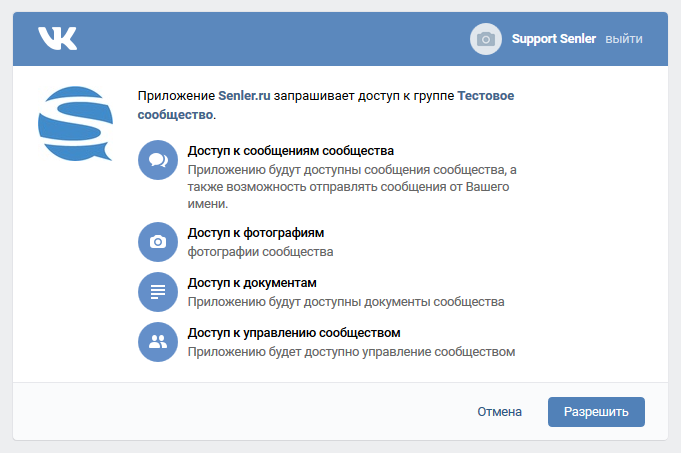
Task: Select the Доступ к фотографиям heading
Action: pyautogui.click(x=255, y=233)
